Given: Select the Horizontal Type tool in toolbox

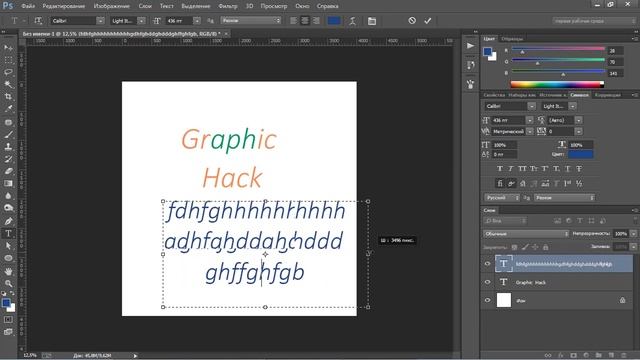Looking at the screenshot, I should 8,233.
